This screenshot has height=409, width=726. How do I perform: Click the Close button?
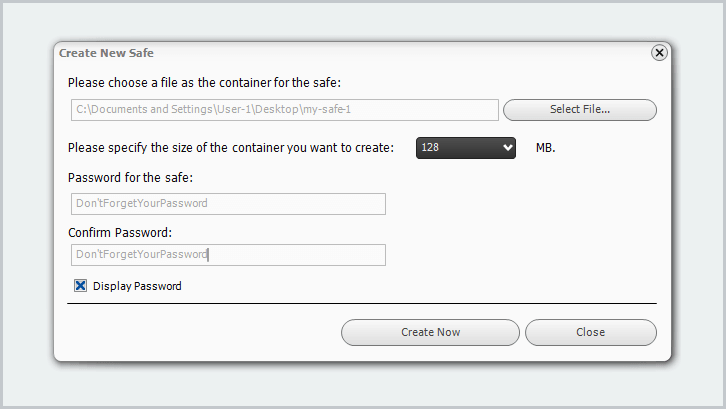591,332
